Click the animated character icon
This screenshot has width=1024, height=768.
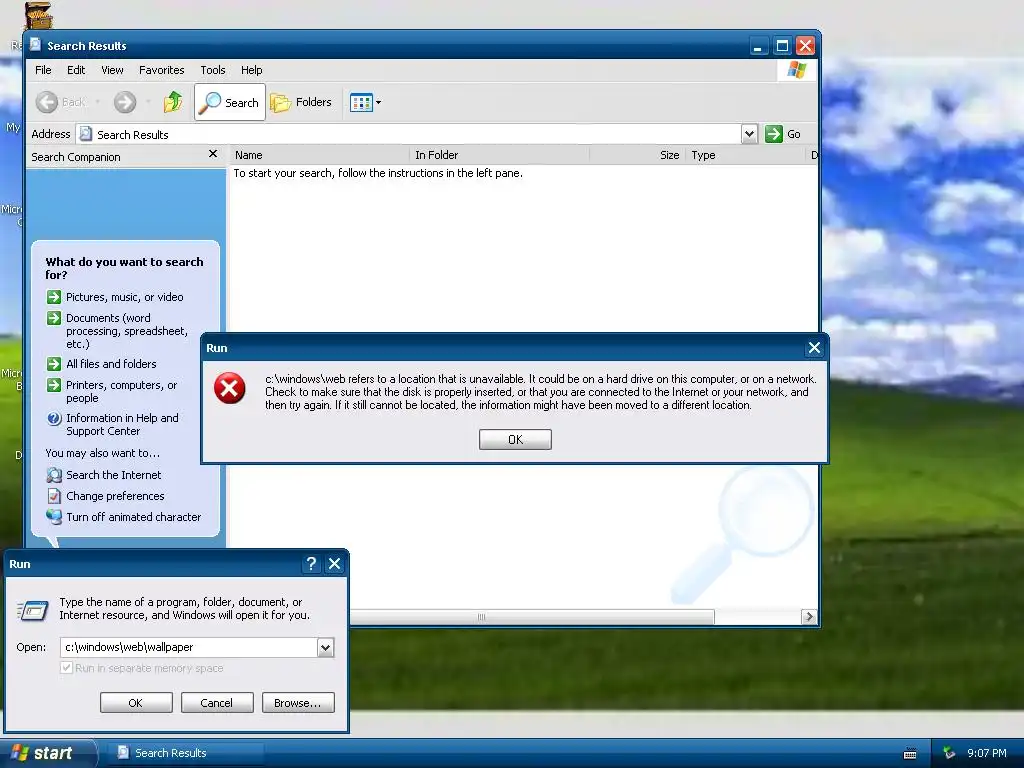[x=54, y=517]
